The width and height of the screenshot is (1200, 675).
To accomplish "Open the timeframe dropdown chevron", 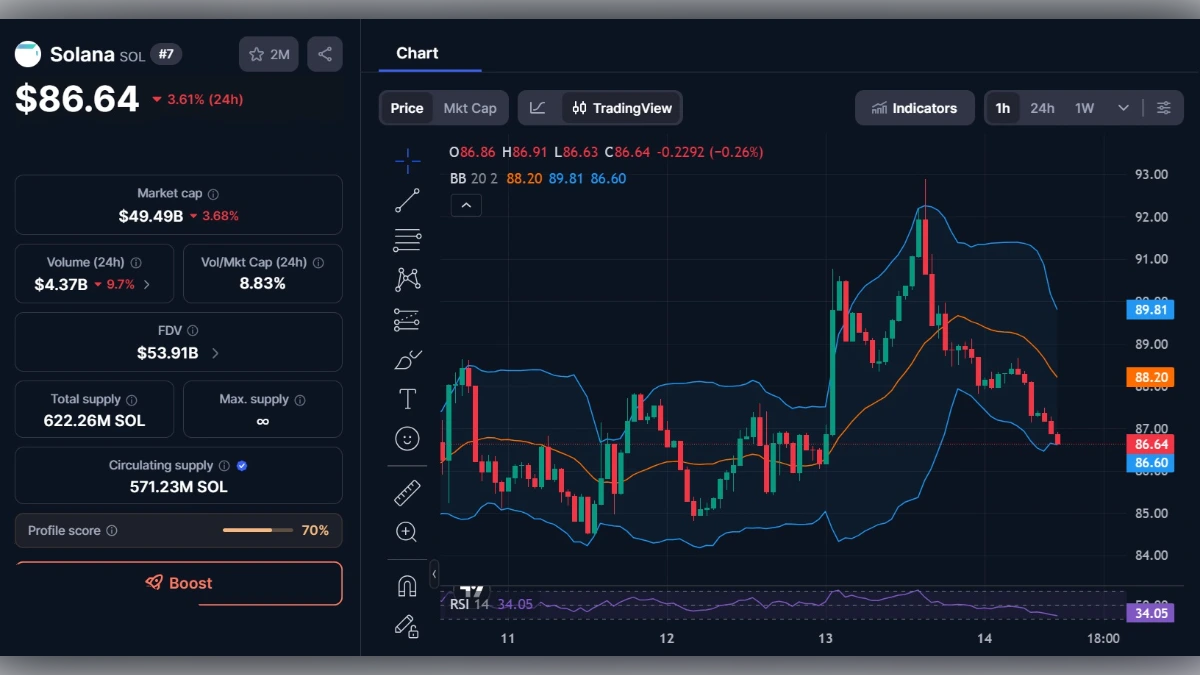I will 1122,107.
